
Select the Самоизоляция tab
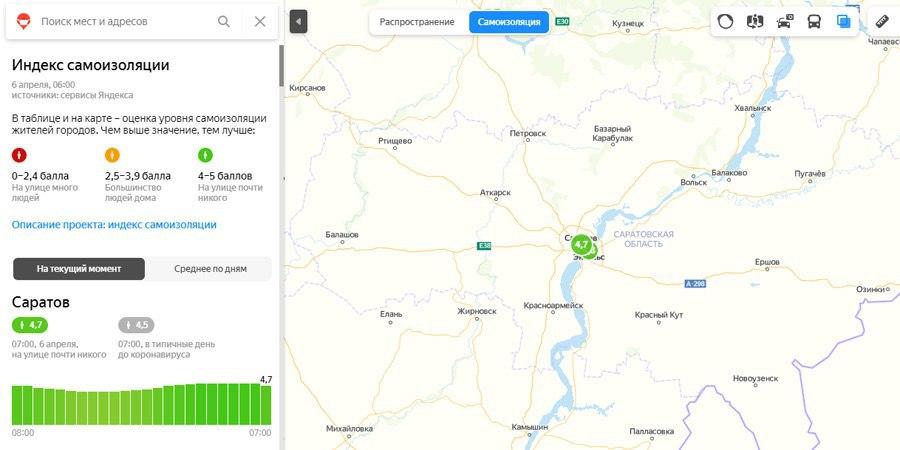pos(509,22)
